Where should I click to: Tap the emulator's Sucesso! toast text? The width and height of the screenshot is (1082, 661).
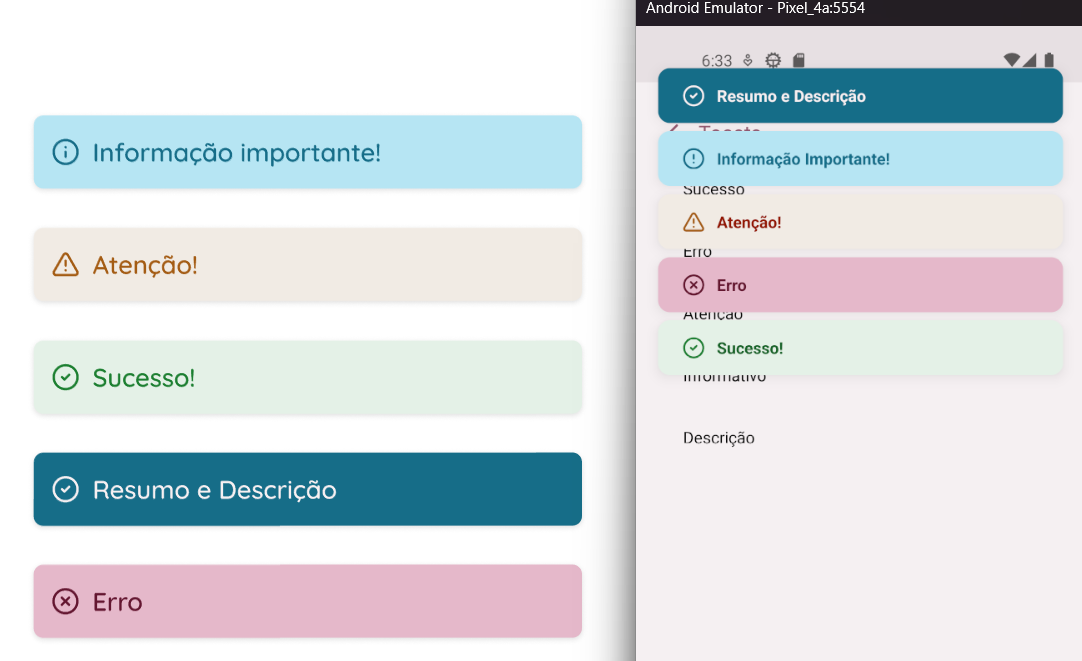pyautogui.click(x=750, y=348)
